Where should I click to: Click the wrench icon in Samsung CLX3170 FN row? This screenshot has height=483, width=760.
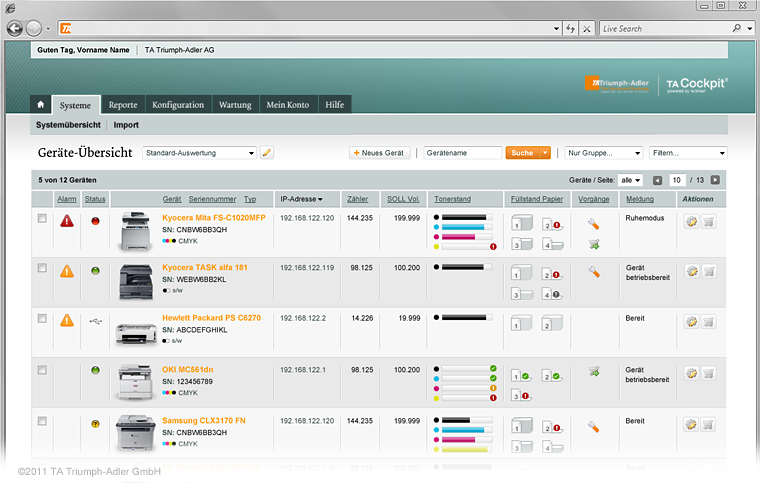click(594, 427)
